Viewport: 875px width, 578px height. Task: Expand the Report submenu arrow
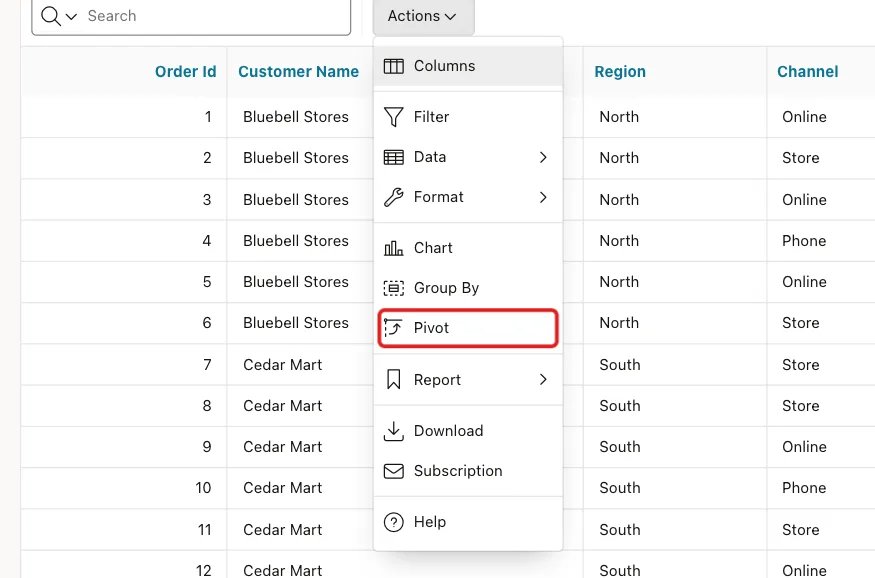[543, 379]
